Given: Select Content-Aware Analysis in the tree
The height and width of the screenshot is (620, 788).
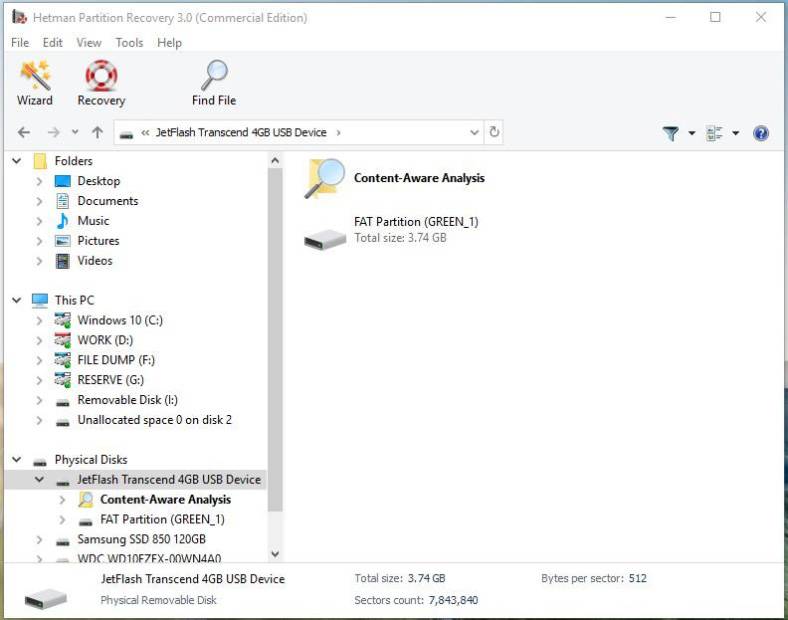Looking at the screenshot, I should click(x=165, y=499).
